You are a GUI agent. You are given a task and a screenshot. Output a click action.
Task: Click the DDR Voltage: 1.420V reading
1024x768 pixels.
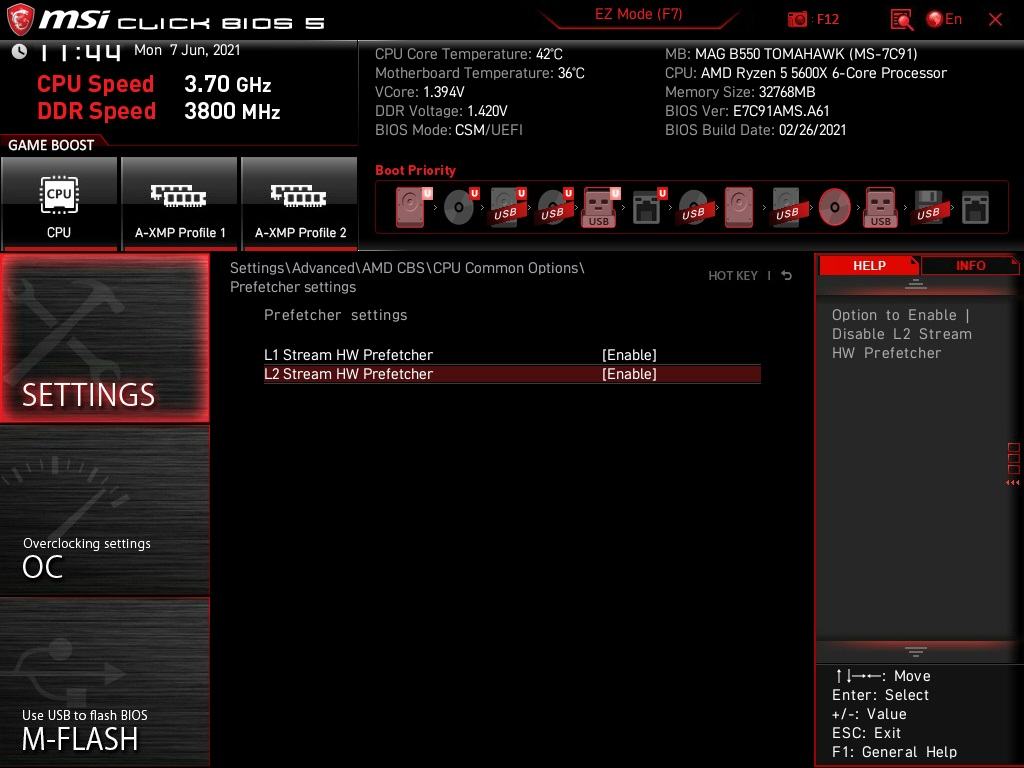441,111
